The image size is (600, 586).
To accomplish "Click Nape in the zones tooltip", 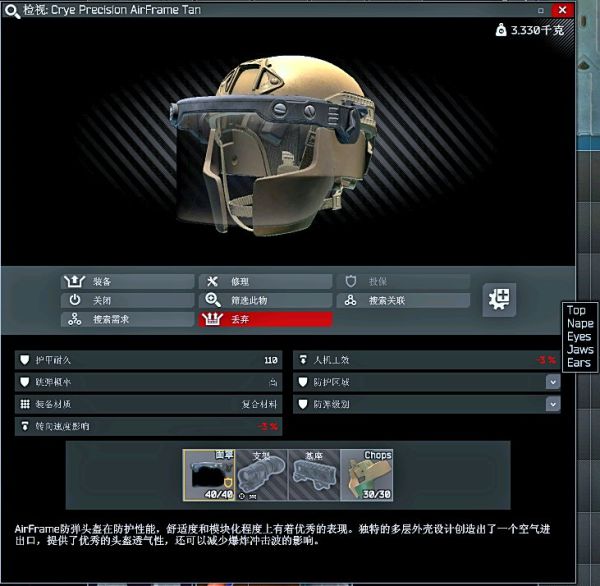I will (580, 323).
